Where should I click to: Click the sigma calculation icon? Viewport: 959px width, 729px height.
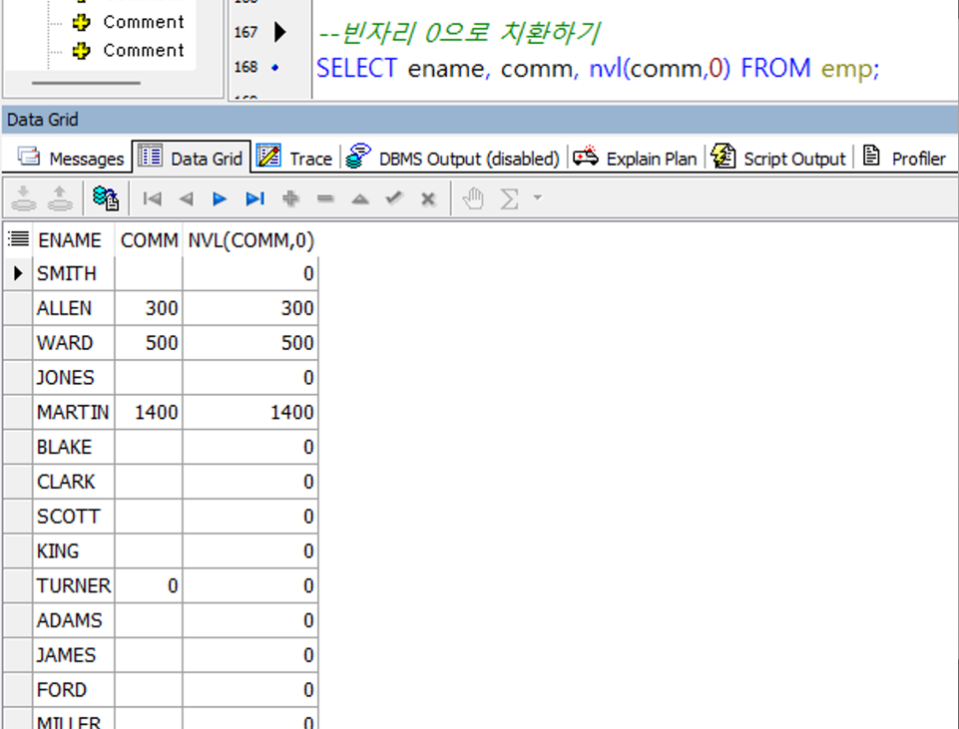(x=509, y=198)
